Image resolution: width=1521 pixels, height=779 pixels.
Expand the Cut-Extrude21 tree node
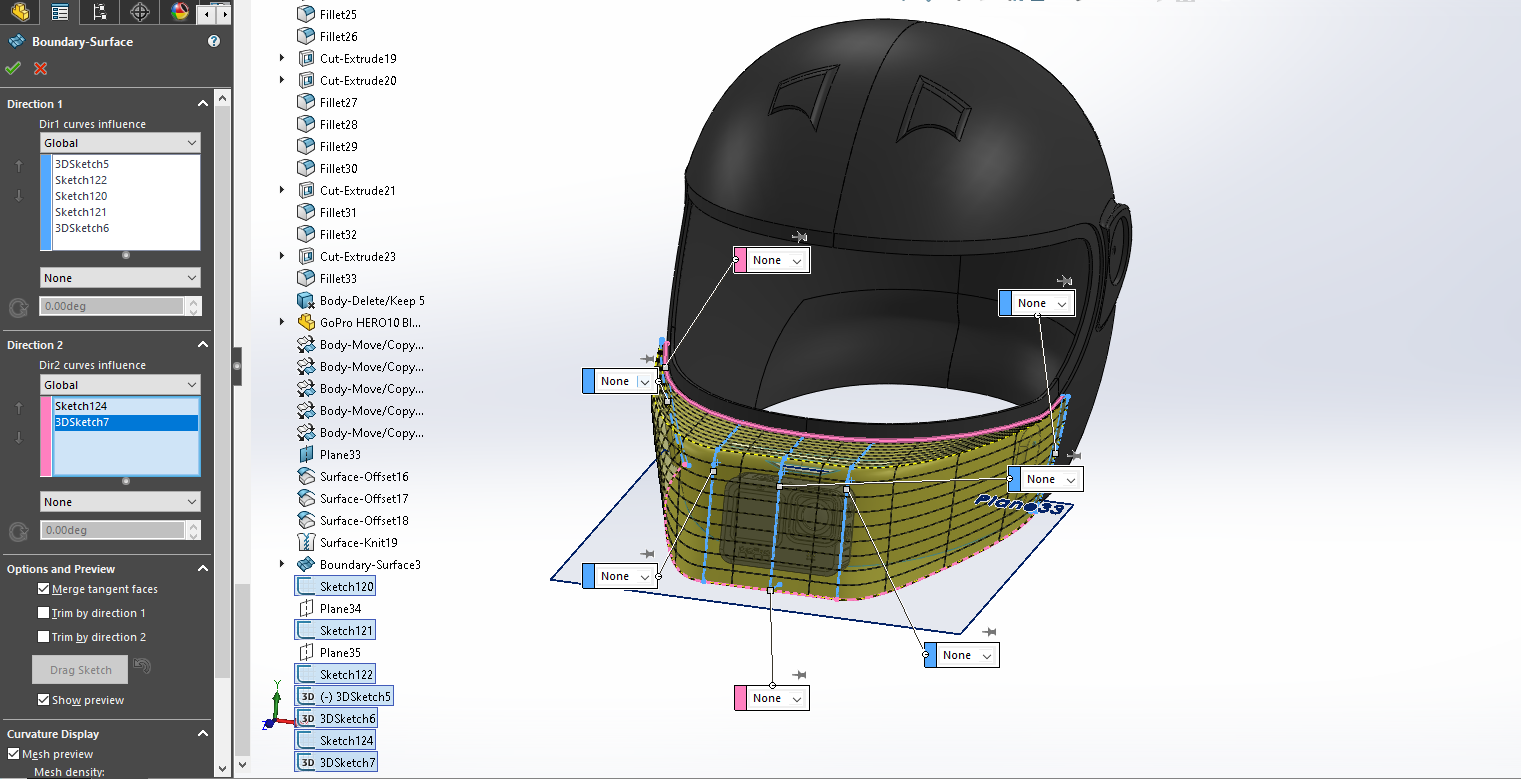pyautogui.click(x=281, y=190)
